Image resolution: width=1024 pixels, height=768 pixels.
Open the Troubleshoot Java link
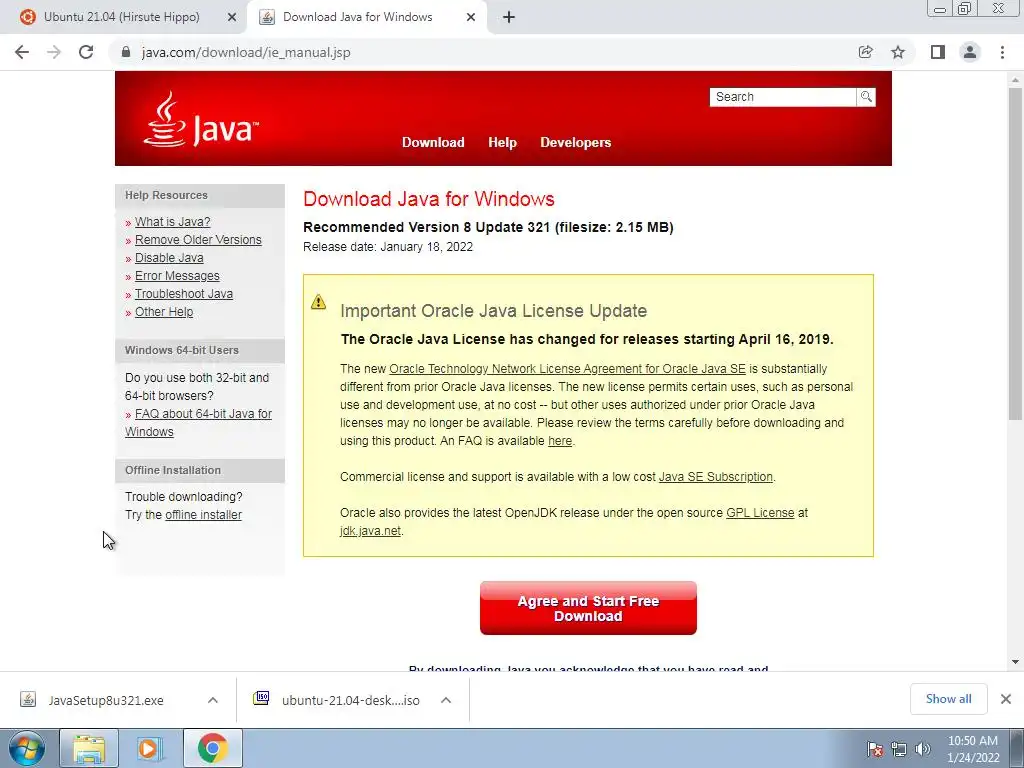point(184,294)
